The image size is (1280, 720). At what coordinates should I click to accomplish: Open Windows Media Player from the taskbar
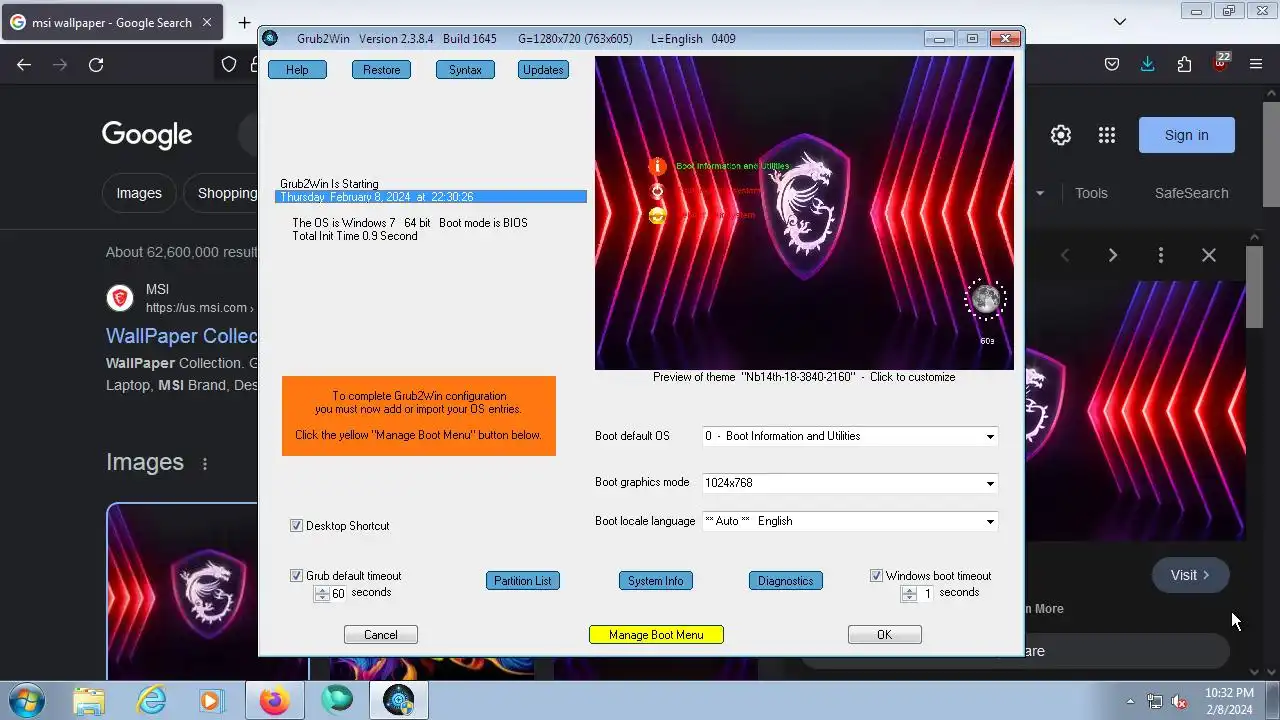(x=212, y=701)
